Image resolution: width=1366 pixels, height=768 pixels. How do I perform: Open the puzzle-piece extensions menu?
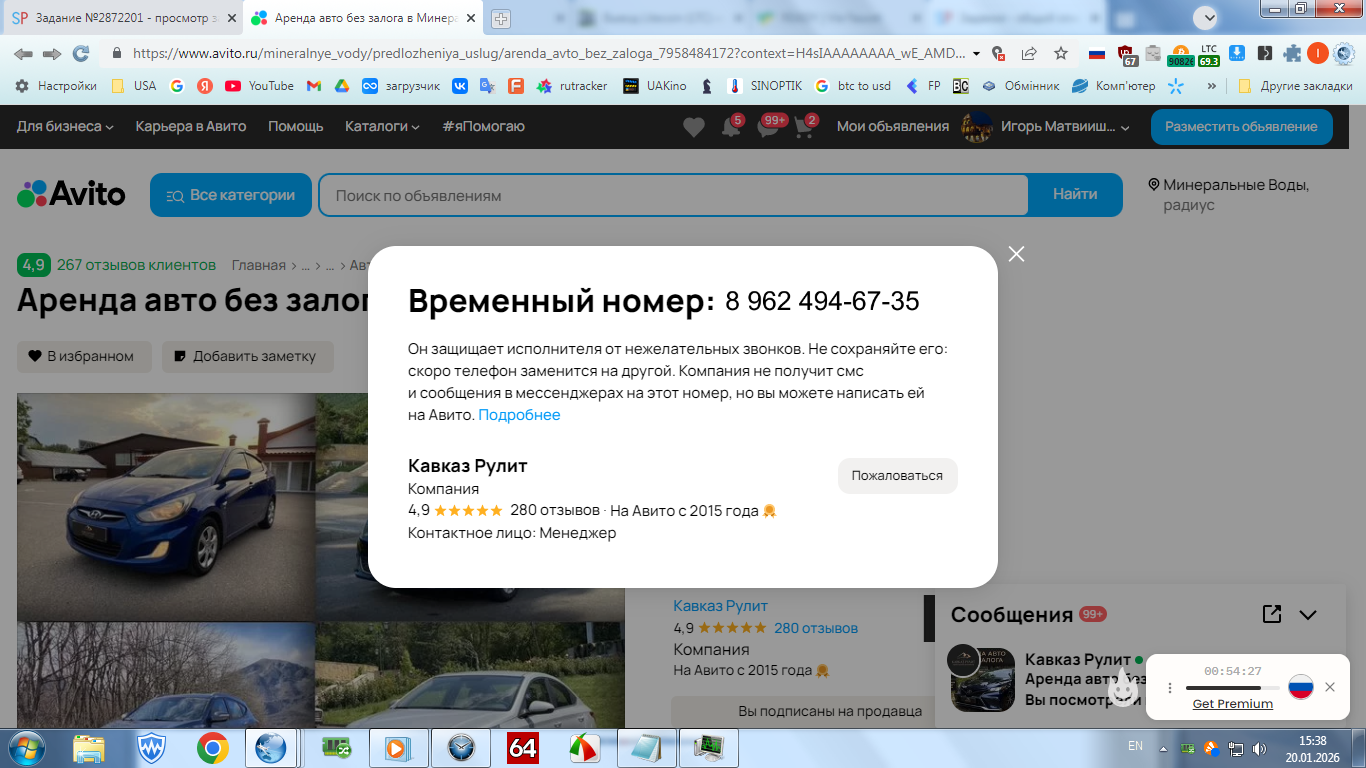[1293, 54]
